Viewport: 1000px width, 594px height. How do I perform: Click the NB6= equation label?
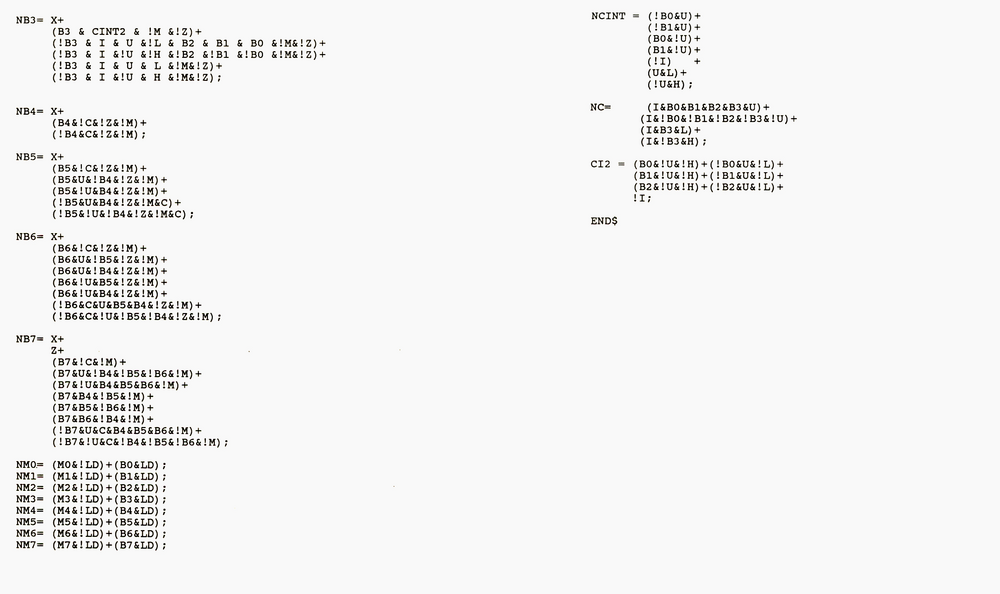(29, 237)
